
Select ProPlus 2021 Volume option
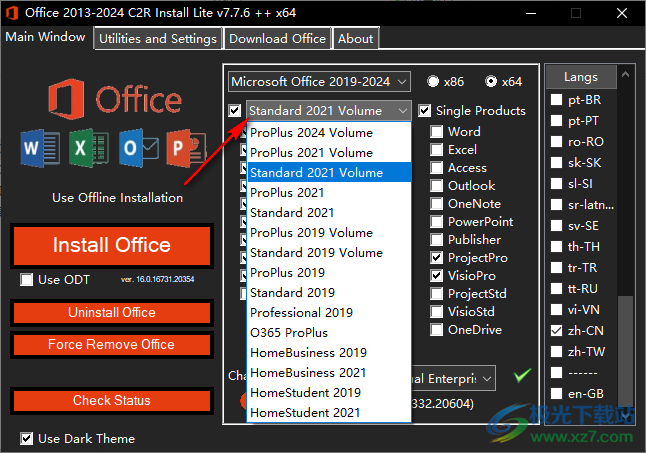tap(329, 153)
